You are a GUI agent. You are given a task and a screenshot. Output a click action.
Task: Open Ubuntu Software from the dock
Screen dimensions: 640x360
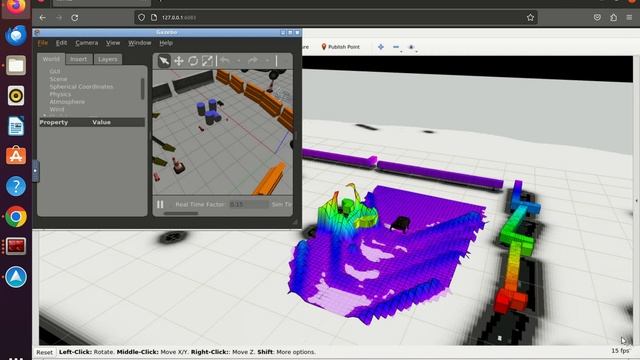pos(16,156)
